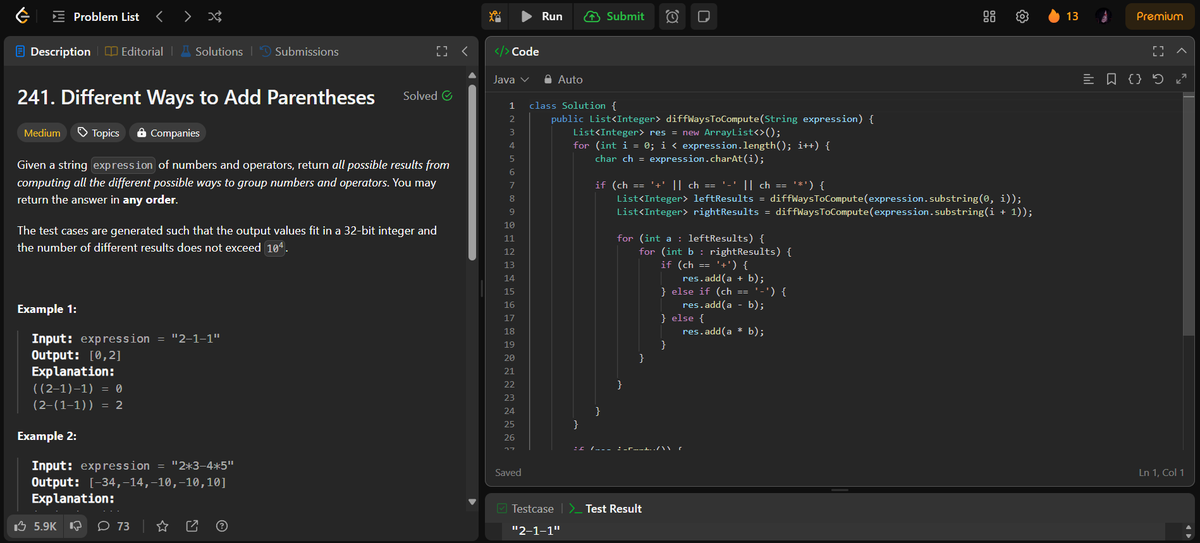This screenshot has width=1200, height=543.
Task: Click code line 9 rightResults
Action: (x=824, y=212)
